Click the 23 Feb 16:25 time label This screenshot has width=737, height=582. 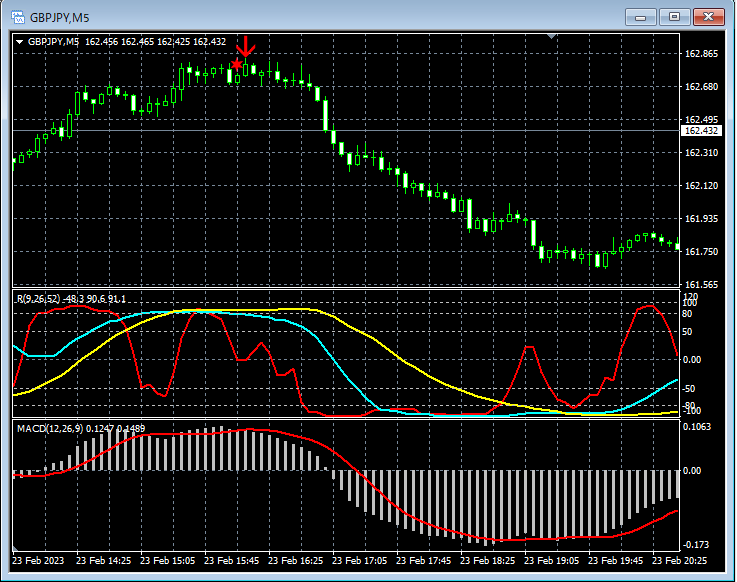click(296, 562)
